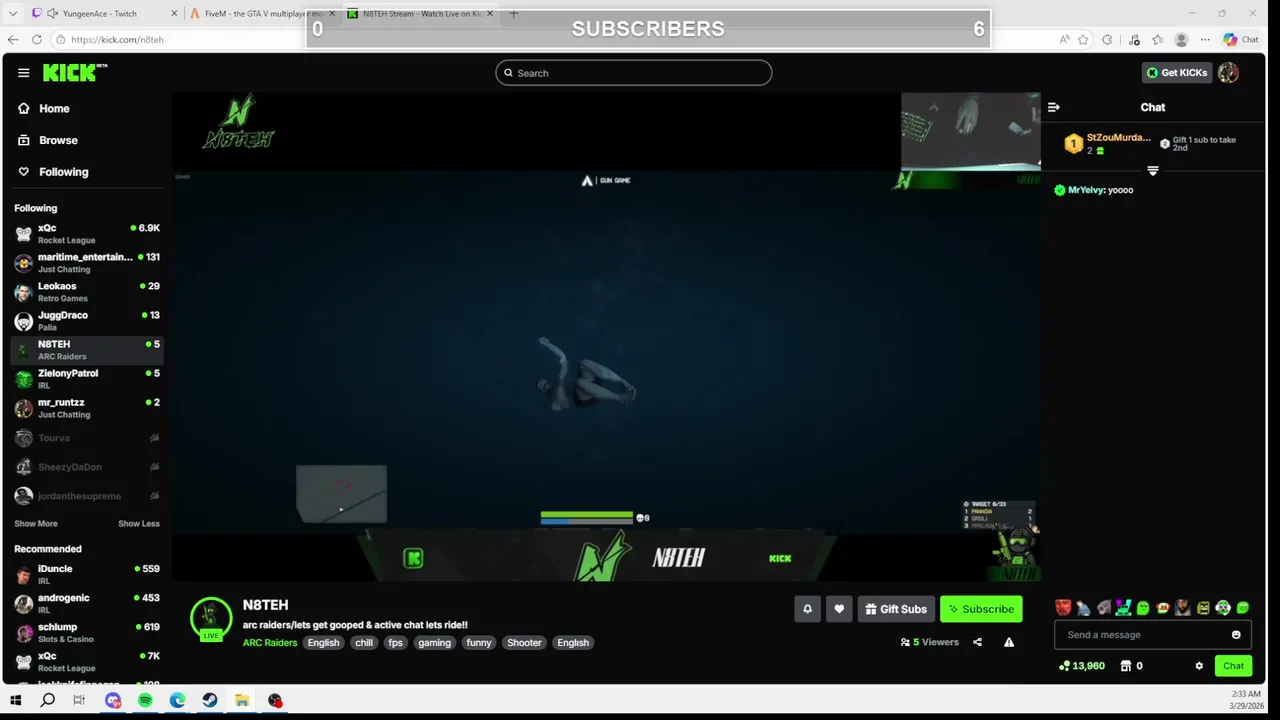Open JuggDraco Palia channel
The width and height of the screenshot is (1280, 720).
point(87,321)
